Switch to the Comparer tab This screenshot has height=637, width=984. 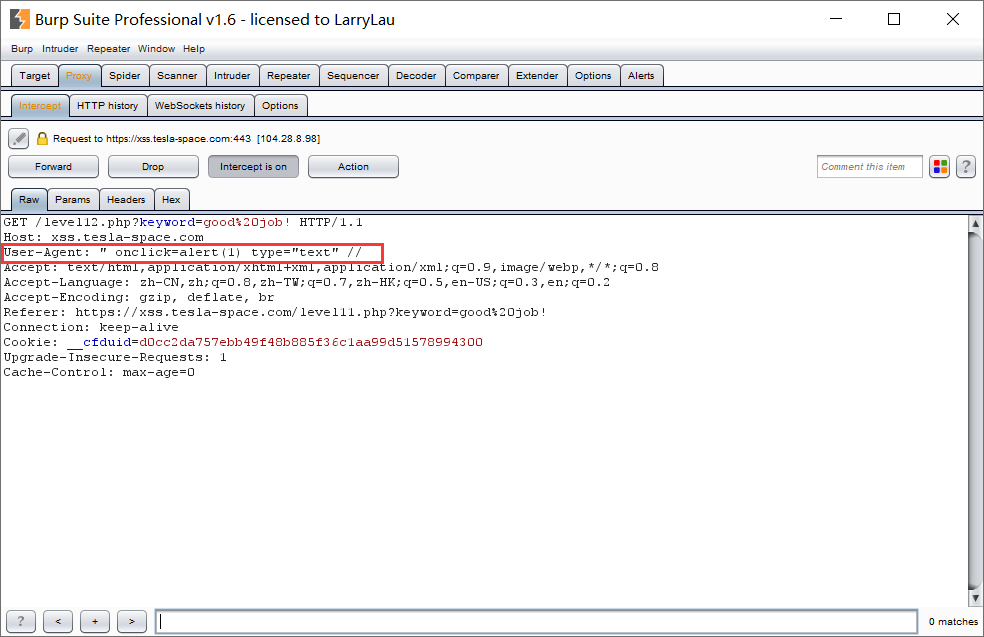[x=476, y=76]
